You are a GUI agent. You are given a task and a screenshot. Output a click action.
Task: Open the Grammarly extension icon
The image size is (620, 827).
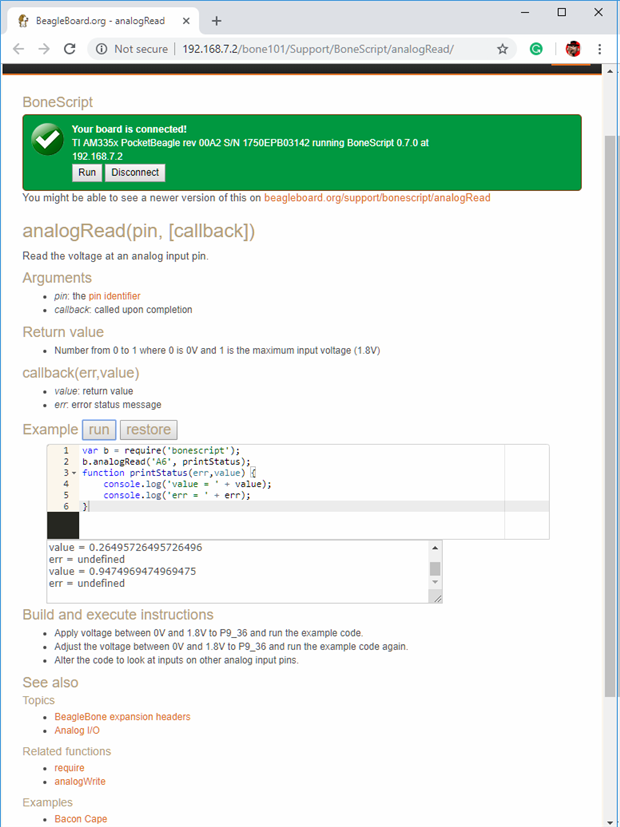click(536, 49)
